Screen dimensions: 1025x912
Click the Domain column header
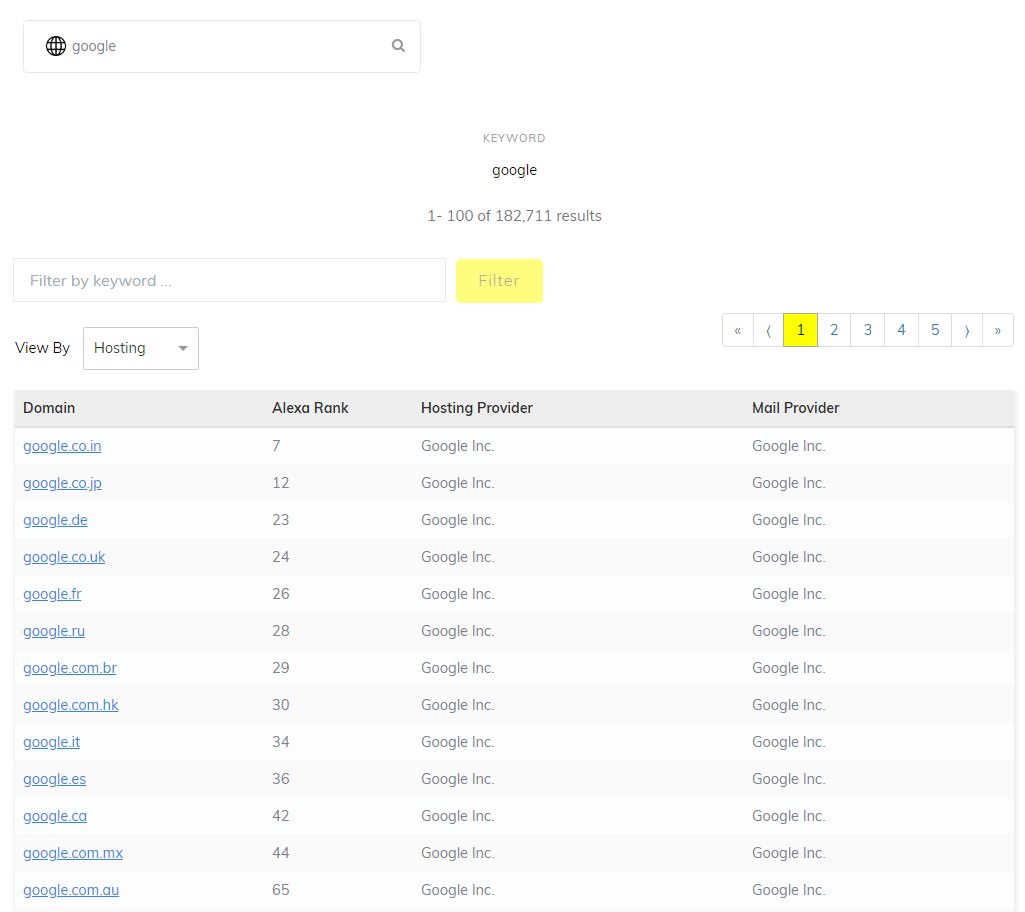point(49,408)
